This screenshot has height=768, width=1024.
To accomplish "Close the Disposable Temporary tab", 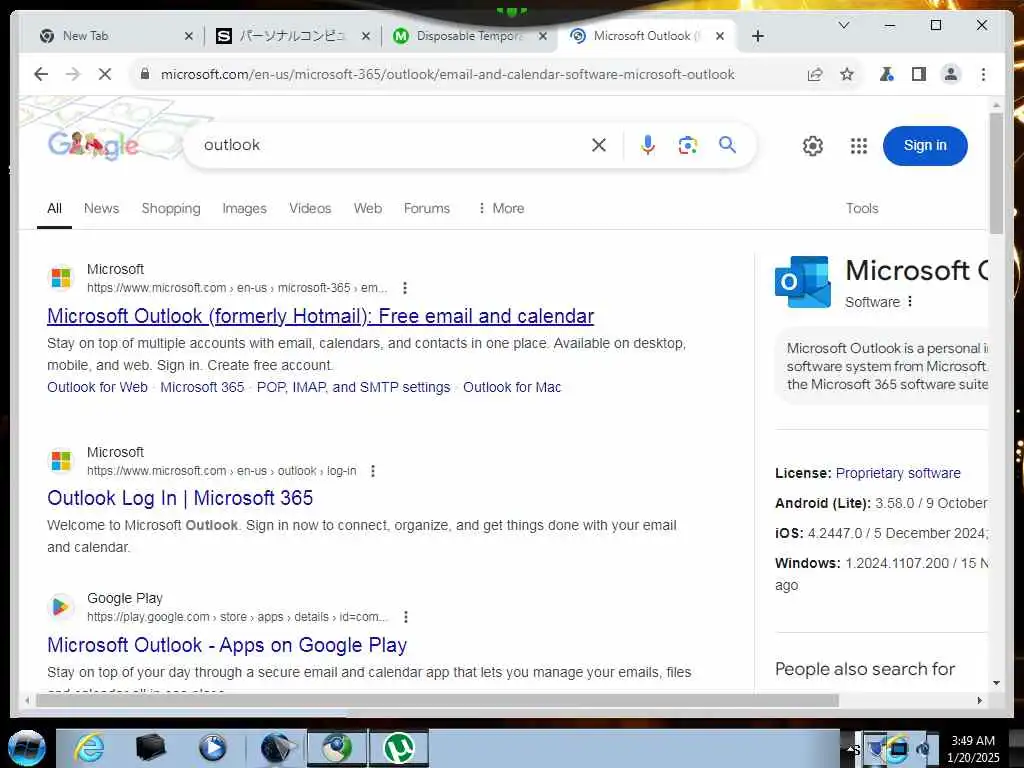I will [543, 37].
